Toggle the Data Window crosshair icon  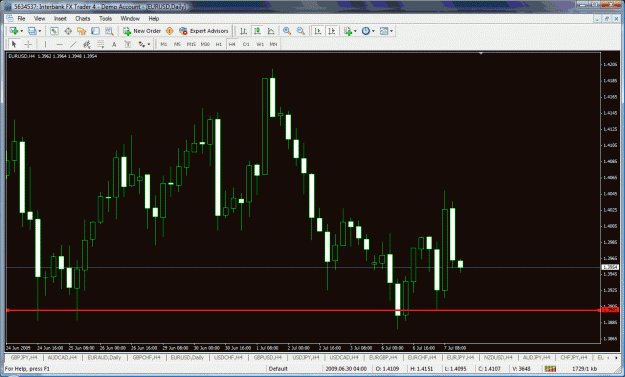[68, 31]
